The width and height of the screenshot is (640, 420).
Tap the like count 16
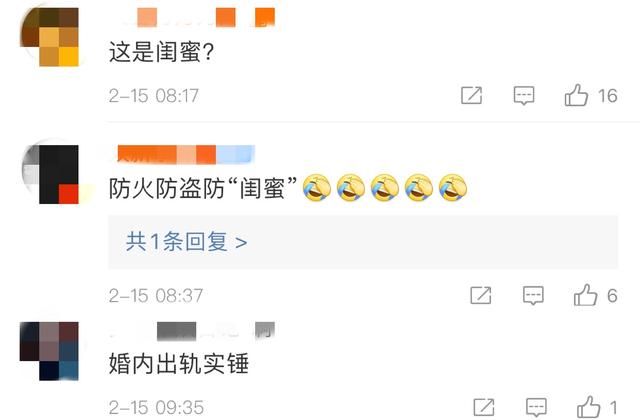[x=607, y=96]
